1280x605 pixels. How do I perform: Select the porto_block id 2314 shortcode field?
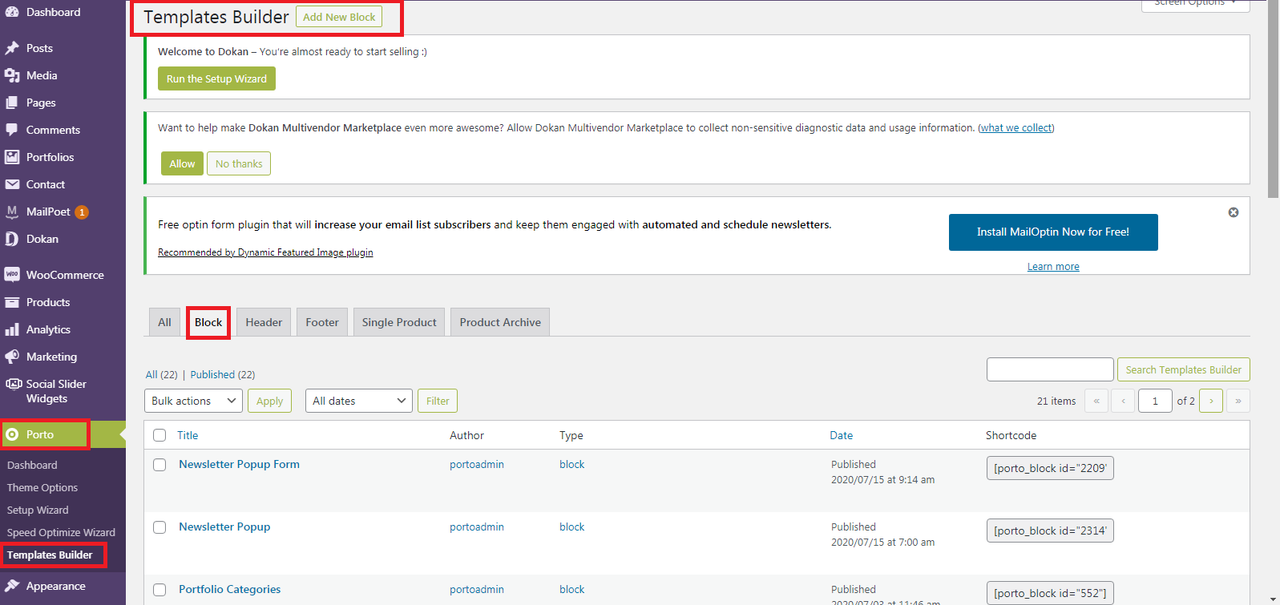click(x=1050, y=531)
